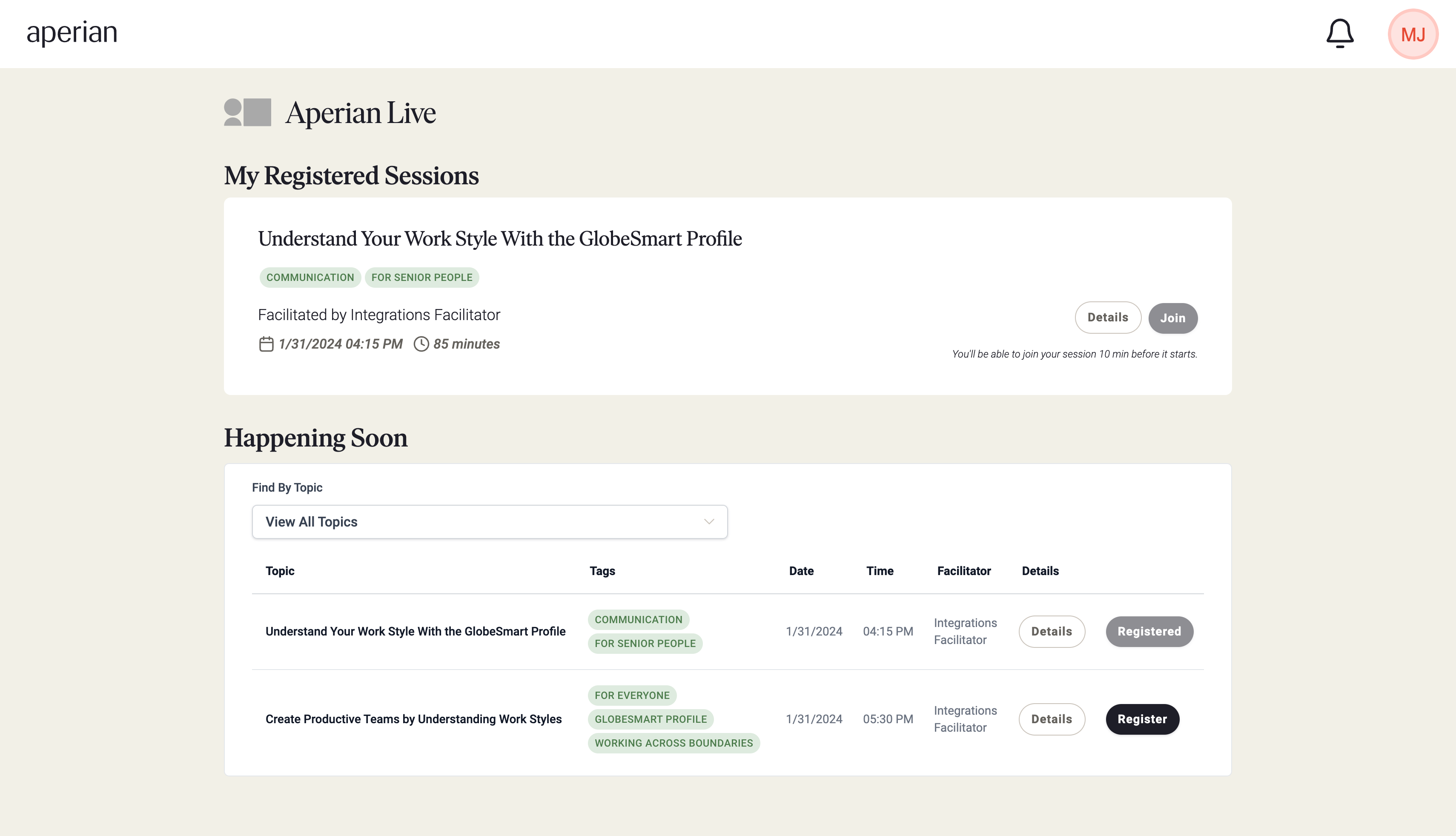Open the MJ user avatar menu
The height and width of the screenshot is (836, 1456).
pyautogui.click(x=1413, y=34)
